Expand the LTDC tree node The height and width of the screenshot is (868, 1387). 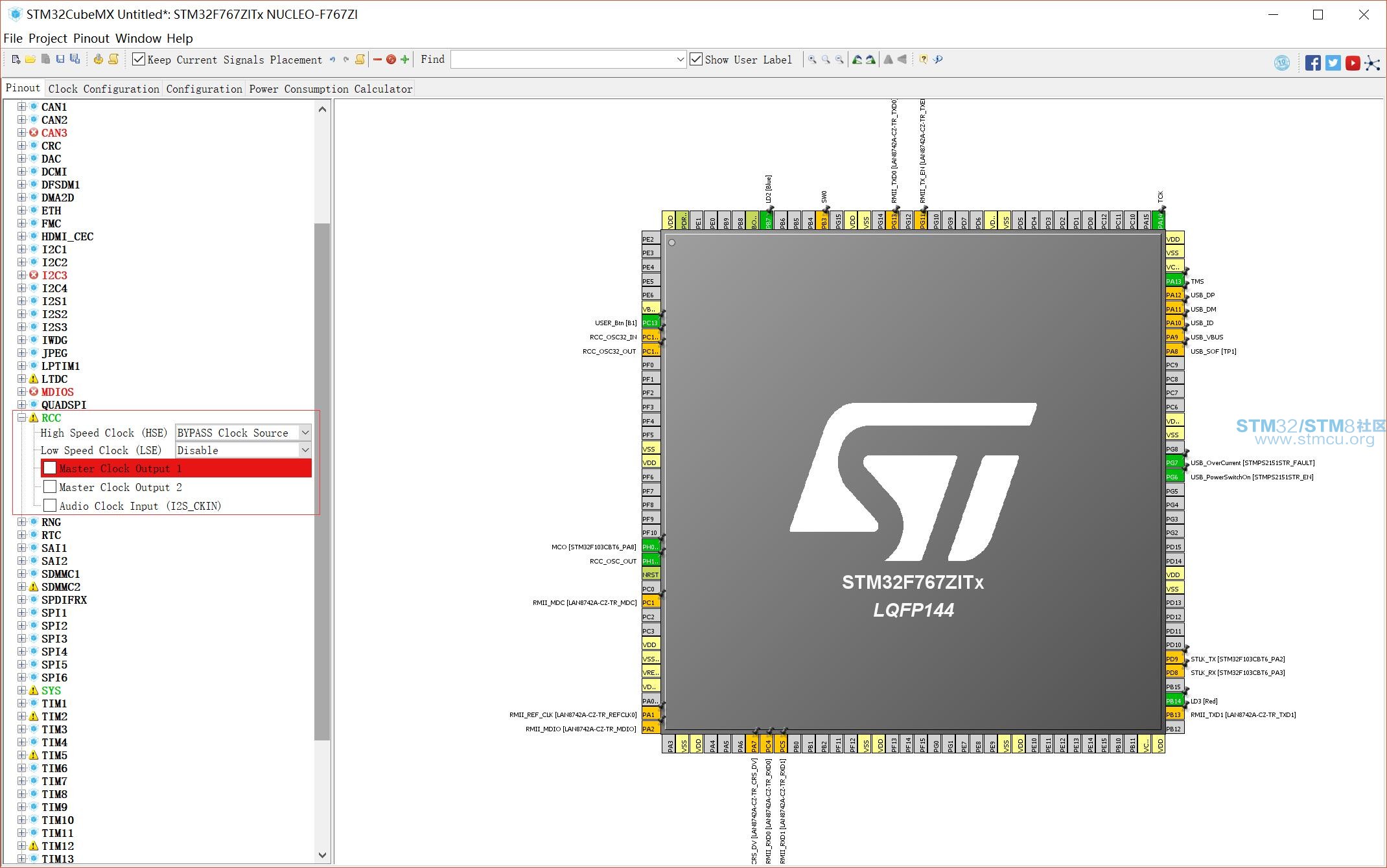22,379
